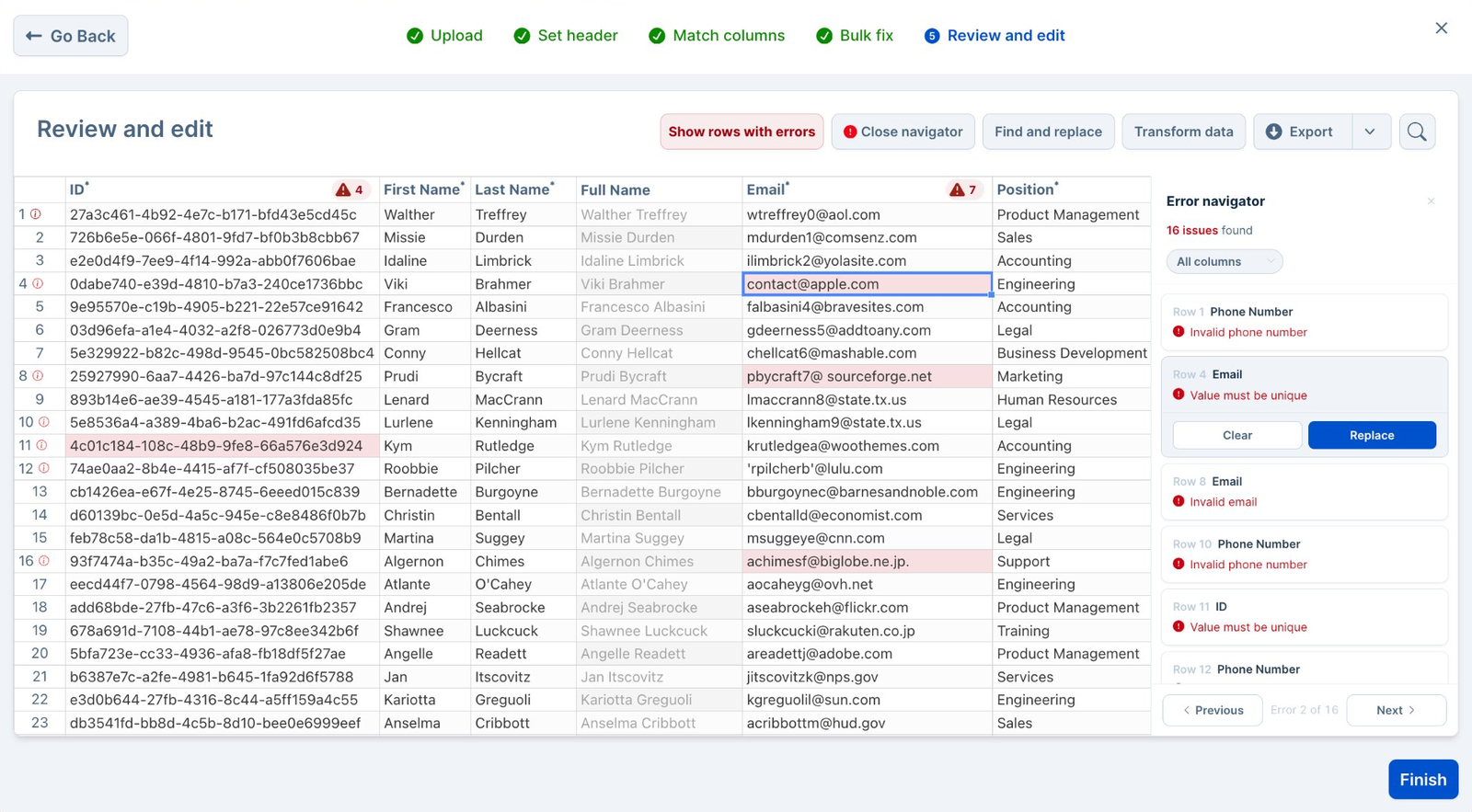Image resolution: width=1472 pixels, height=812 pixels.
Task: Click the row 11 error indicator icon
Action: [41, 445]
